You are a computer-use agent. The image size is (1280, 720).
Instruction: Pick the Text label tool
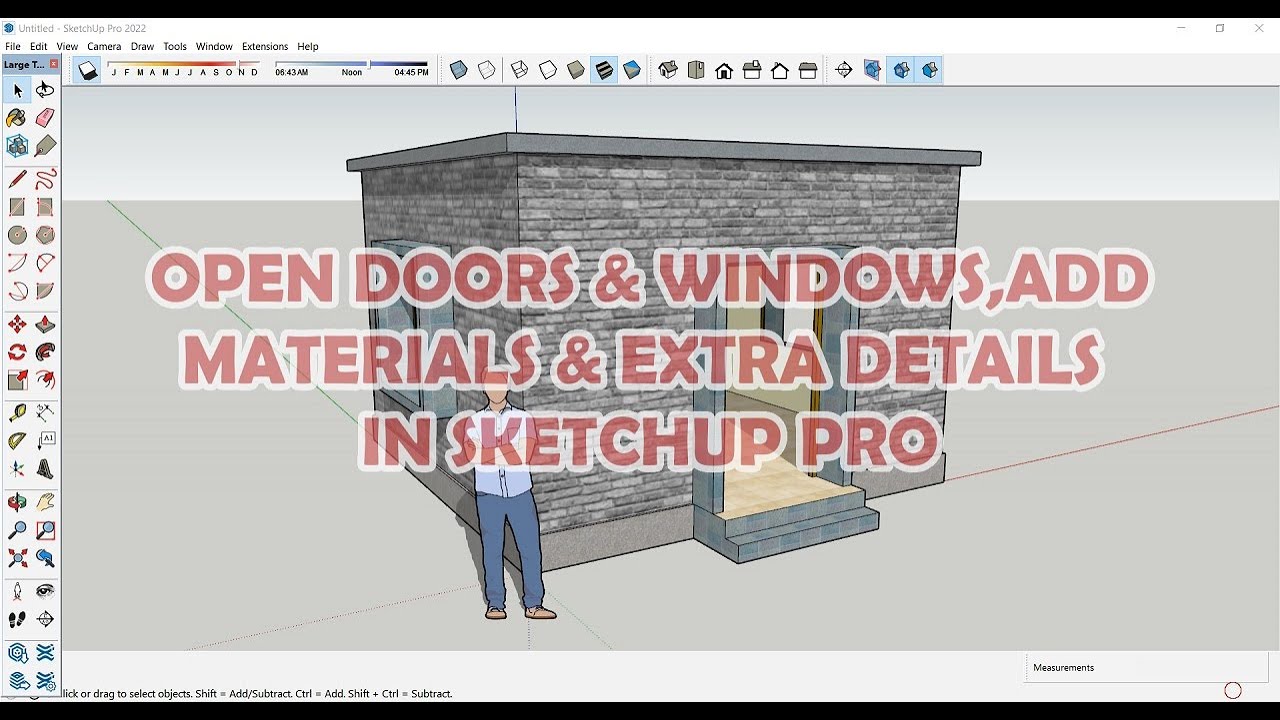[x=45, y=441]
